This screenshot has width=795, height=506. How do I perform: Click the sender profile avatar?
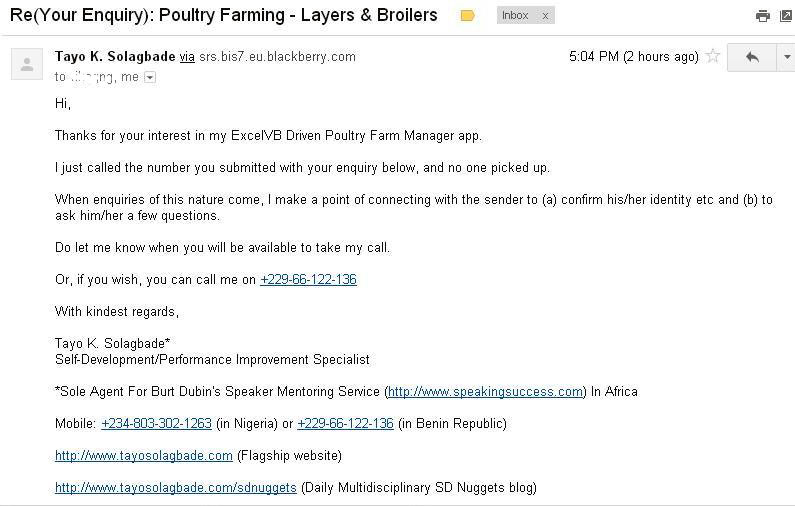point(27,64)
